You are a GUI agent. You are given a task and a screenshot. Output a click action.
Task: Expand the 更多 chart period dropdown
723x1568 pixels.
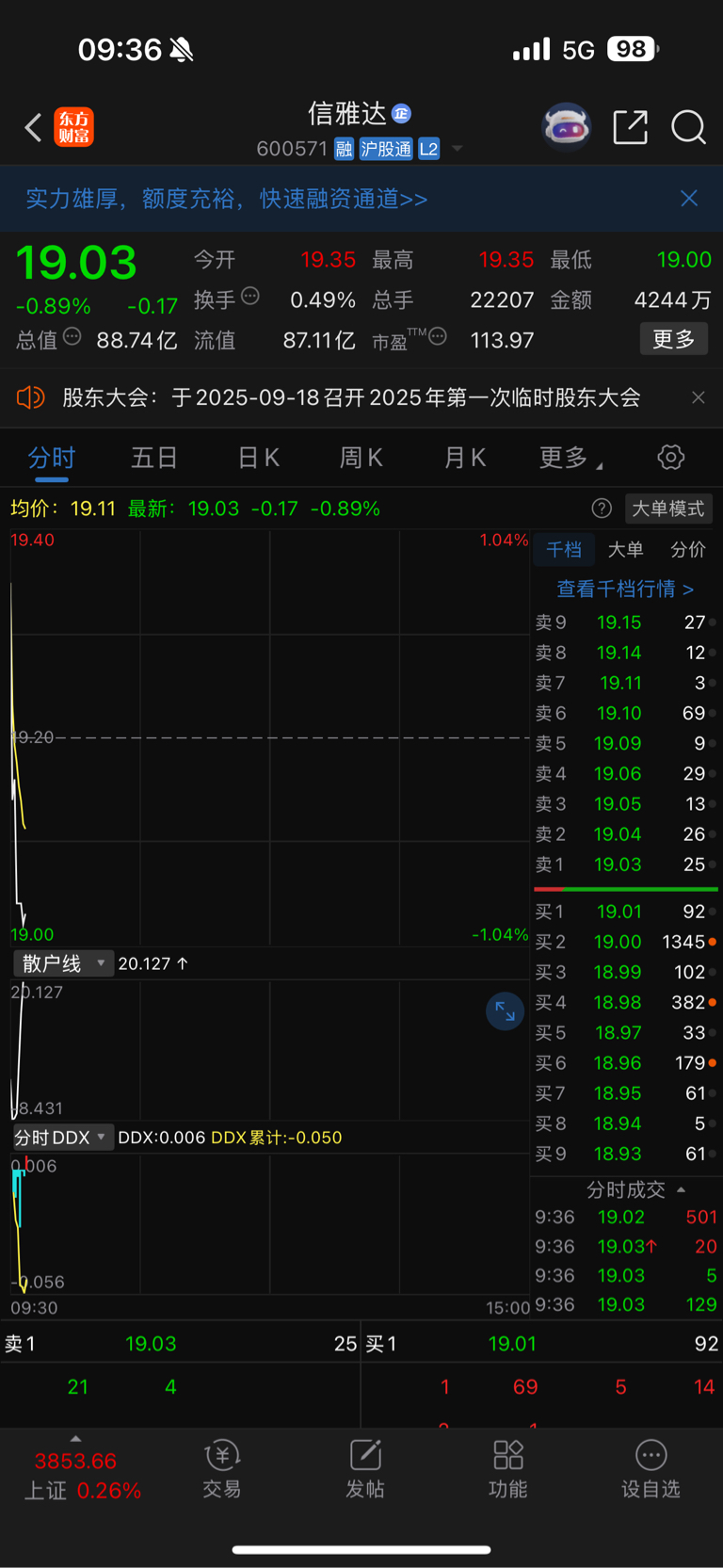pyautogui.click(x=570, y=458)
